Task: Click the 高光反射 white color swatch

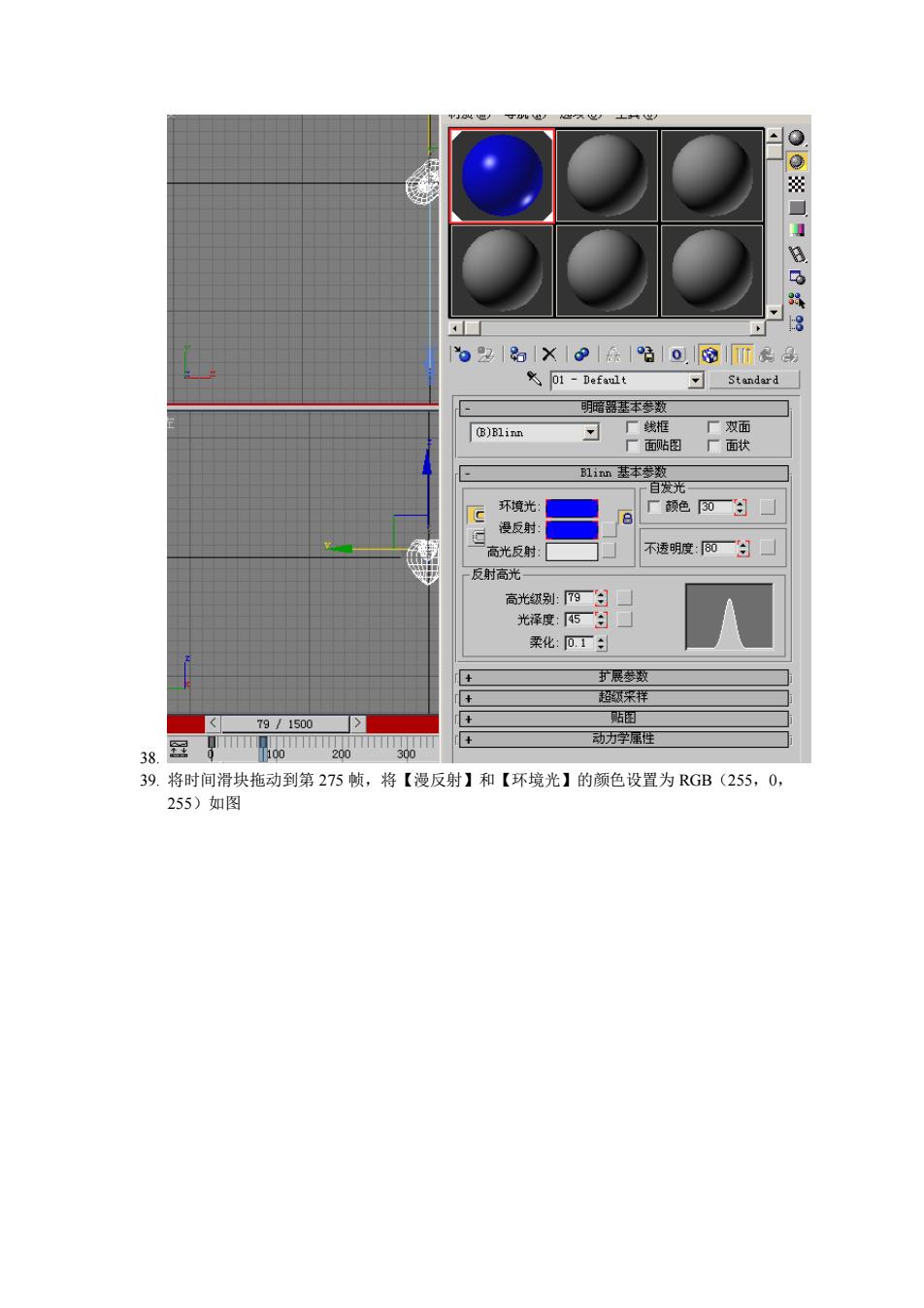Action: coord(572,551)
